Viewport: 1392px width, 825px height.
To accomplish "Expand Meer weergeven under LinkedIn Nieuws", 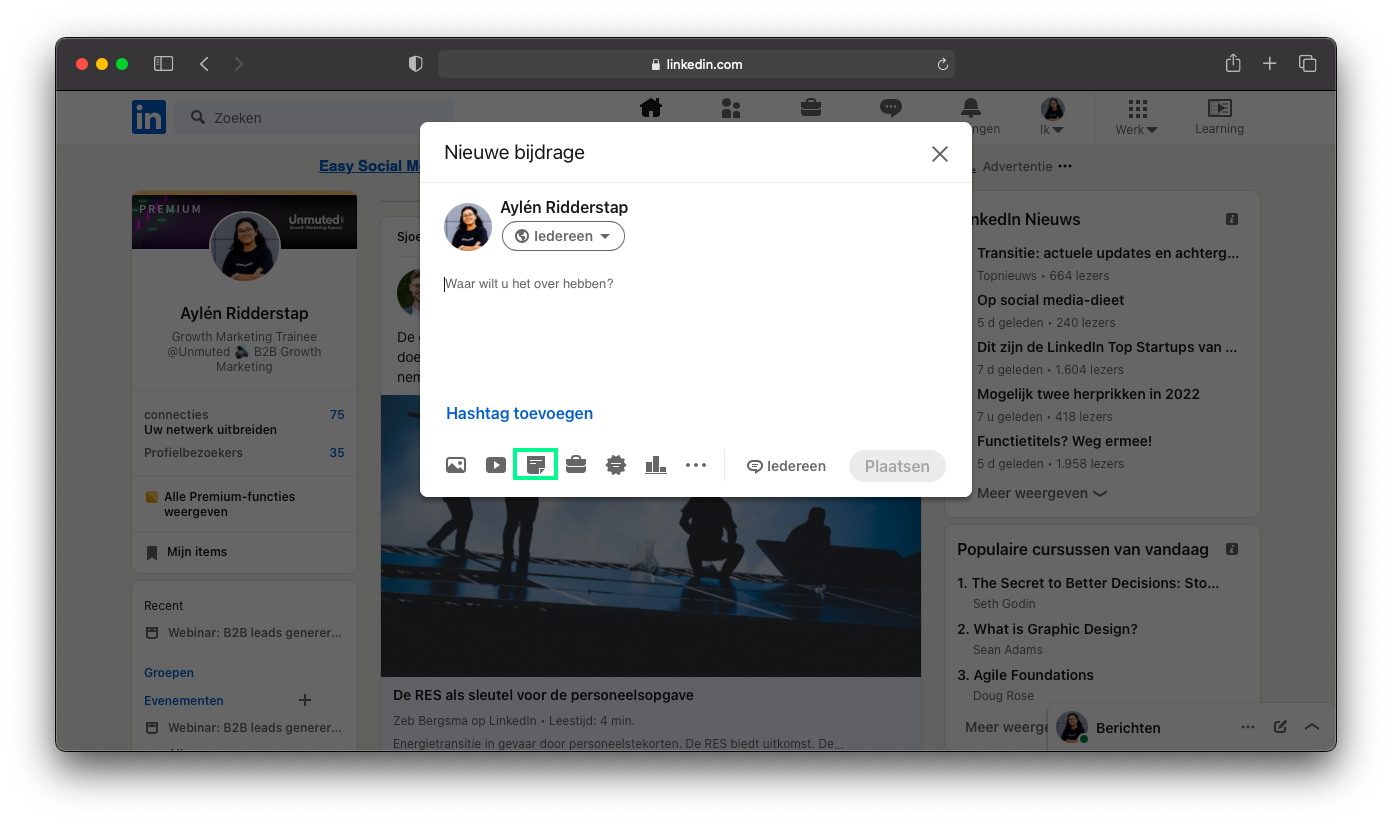I will (x=1042, y=493).
